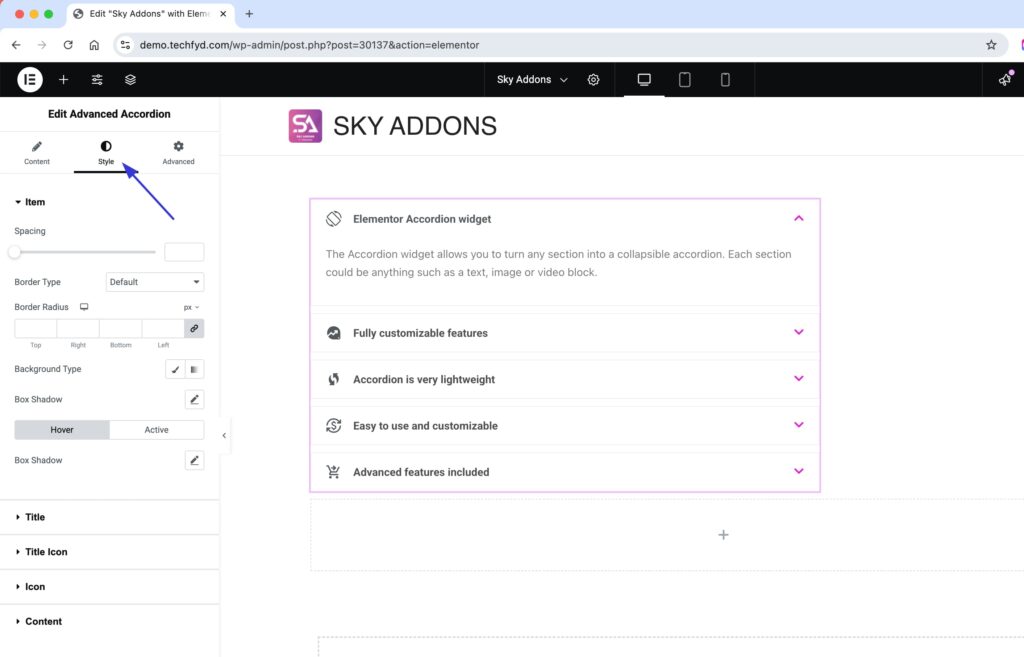Image resolution: width=1024 pixels, height=657 pixels.
Task: Change the Border Radius px unit
Action: [x=191, y=307]
